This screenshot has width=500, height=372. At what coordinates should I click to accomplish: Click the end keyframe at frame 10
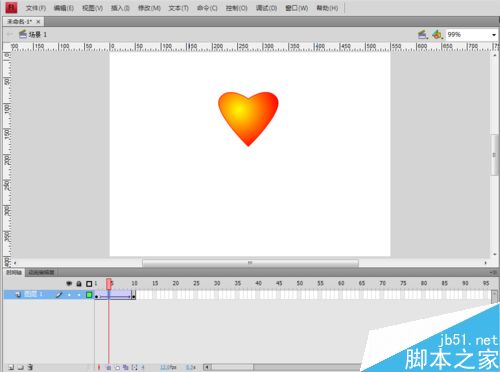(134, 295)
